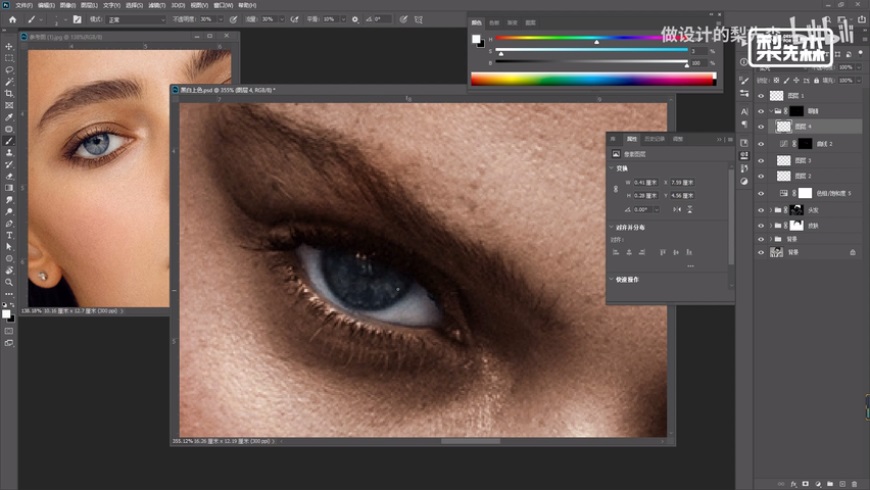Select the Rectangular Marquee tool
This screenshot has height=490, width=870.
(9, 58)
